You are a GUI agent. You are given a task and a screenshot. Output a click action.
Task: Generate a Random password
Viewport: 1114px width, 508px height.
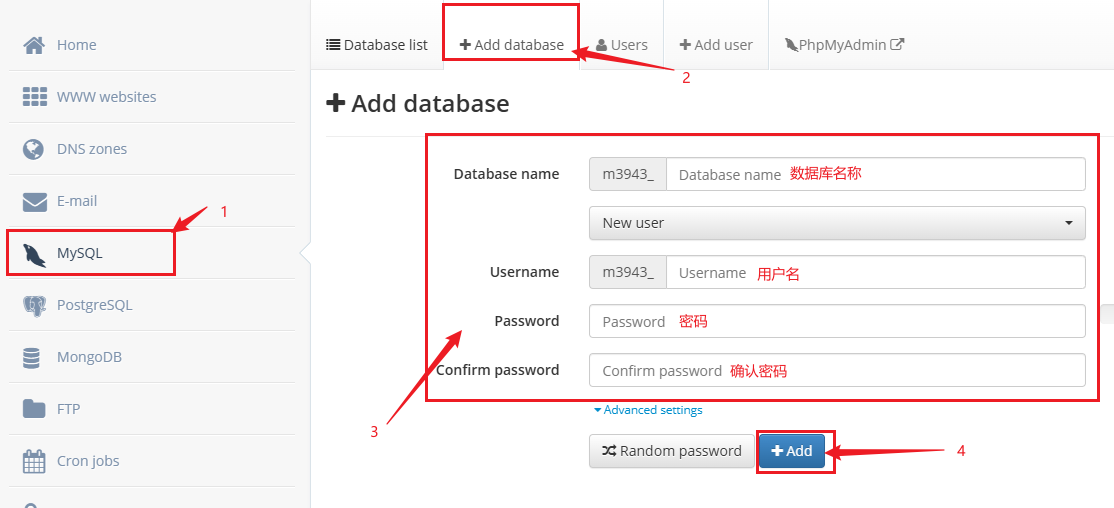coord(671,451)
